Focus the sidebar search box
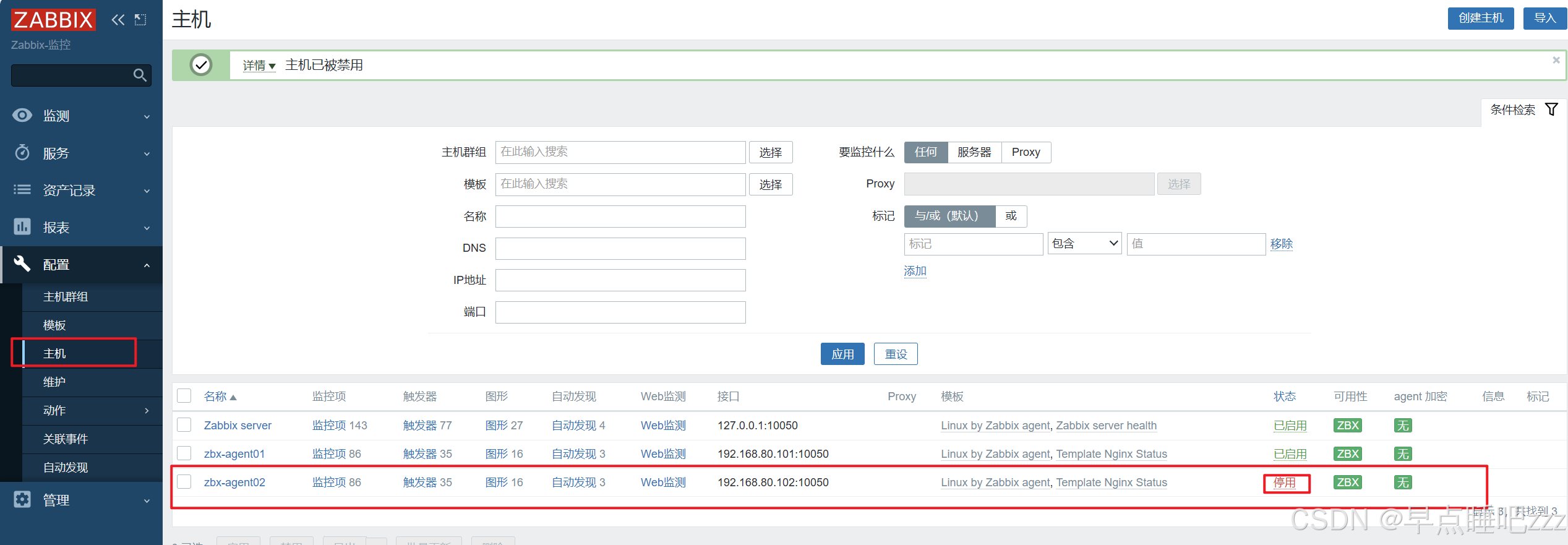 [81, 75]
